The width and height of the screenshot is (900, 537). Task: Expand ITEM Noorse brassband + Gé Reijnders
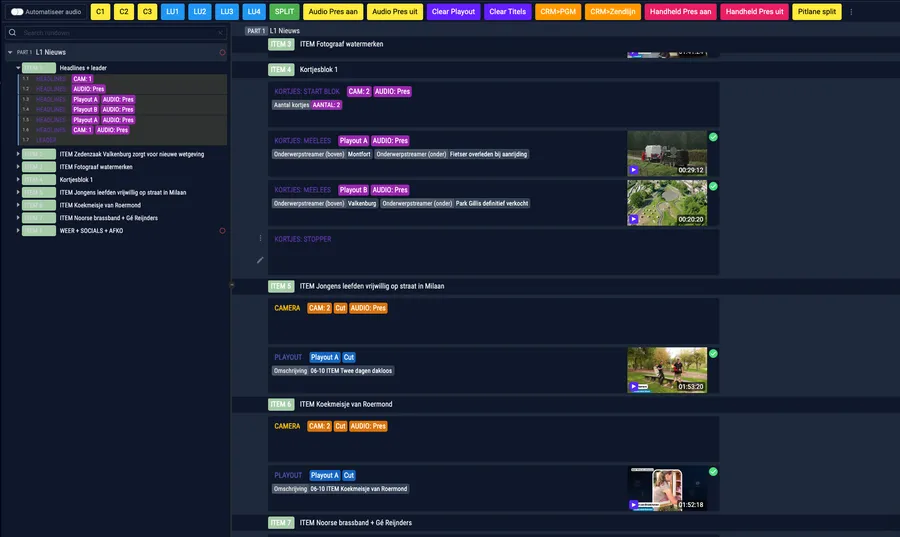[18, 217]
